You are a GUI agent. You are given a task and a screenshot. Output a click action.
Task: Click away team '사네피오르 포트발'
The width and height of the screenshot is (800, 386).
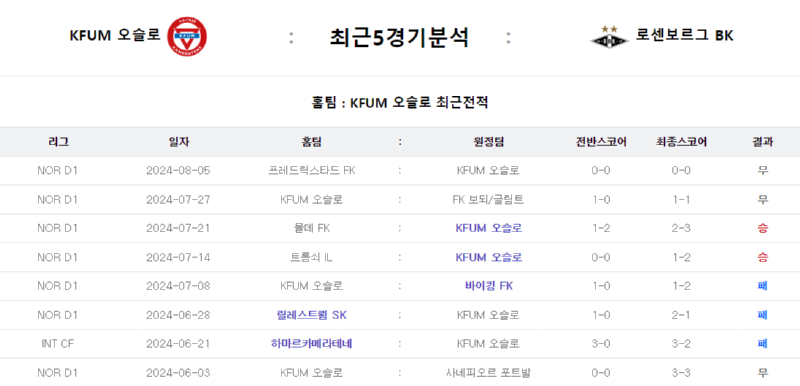(488, 373)
